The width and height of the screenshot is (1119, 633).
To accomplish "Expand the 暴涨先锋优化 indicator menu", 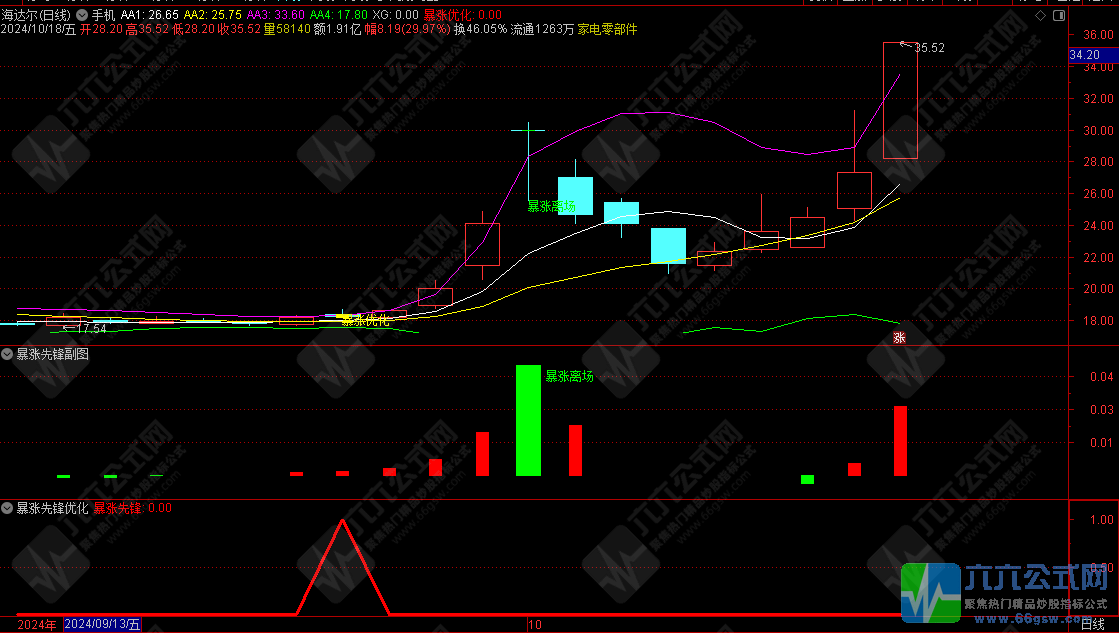I will (8, 508).
